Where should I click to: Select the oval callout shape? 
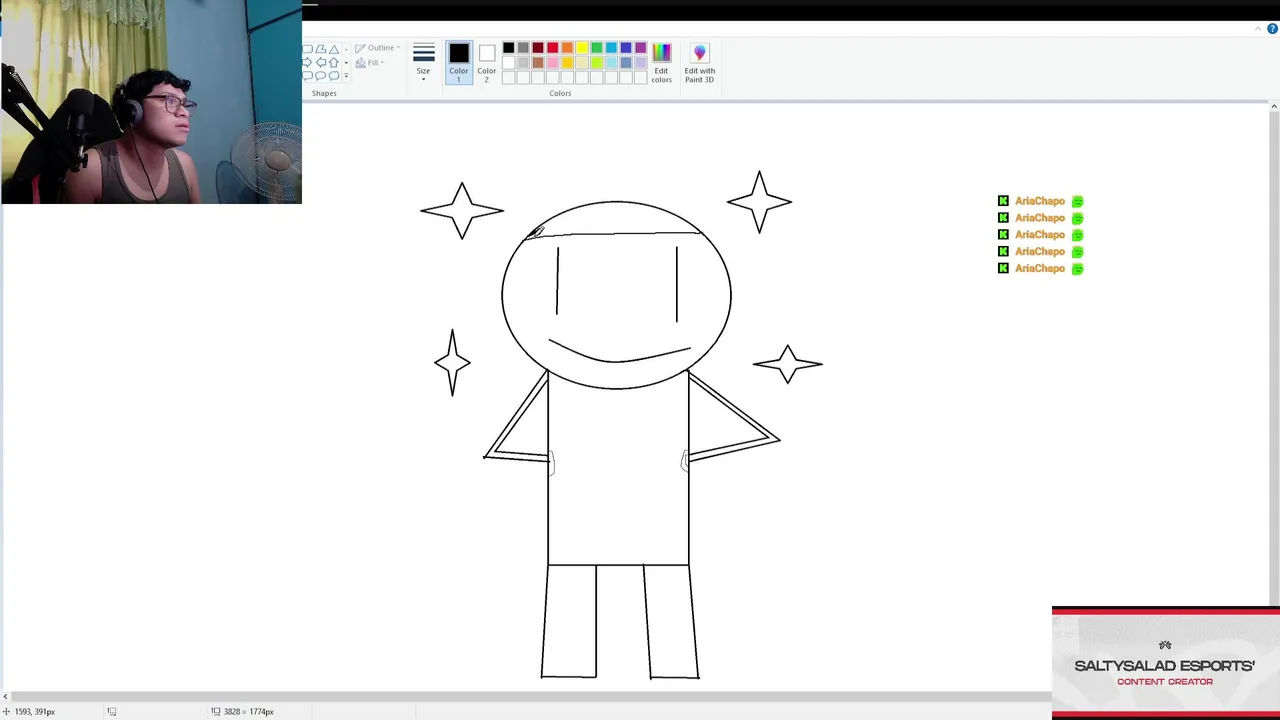321,76
